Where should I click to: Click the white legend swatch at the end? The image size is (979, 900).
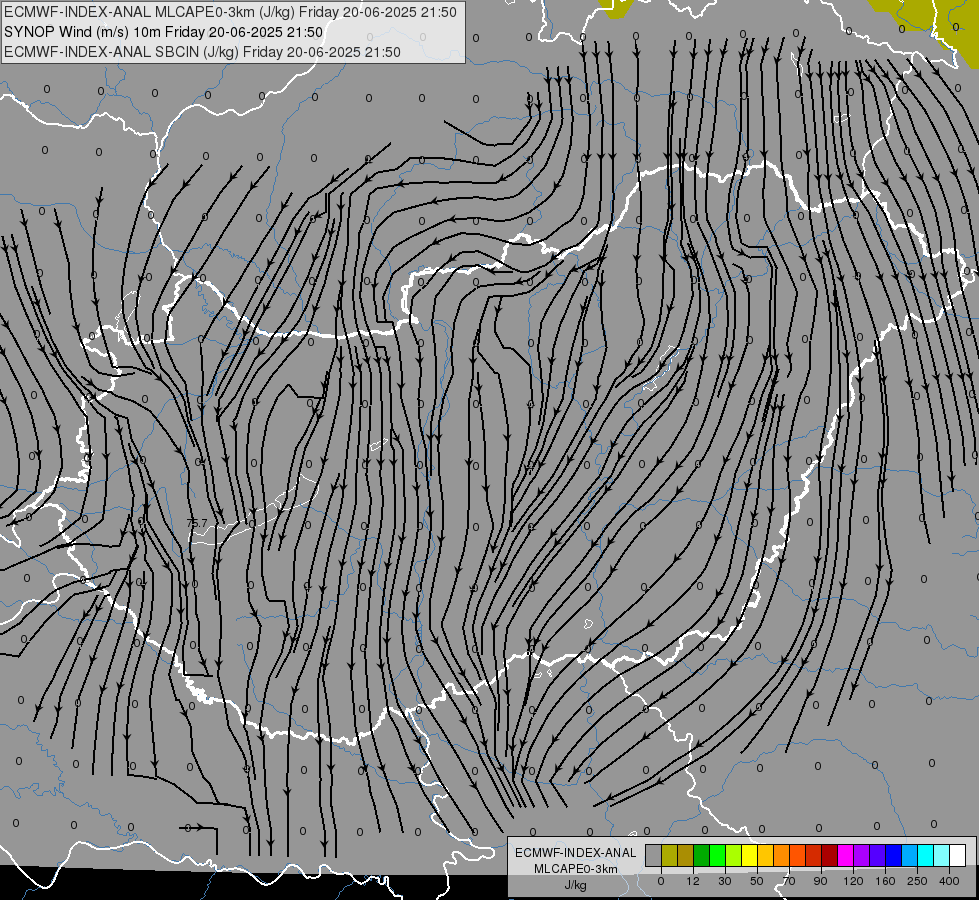tap(958, 855)
